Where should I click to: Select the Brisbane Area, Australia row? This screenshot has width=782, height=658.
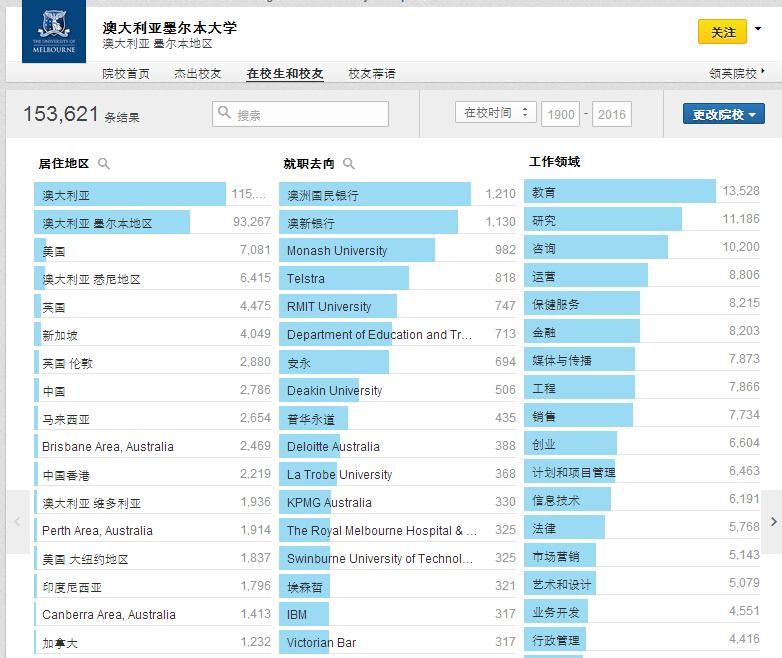[153, 446]
